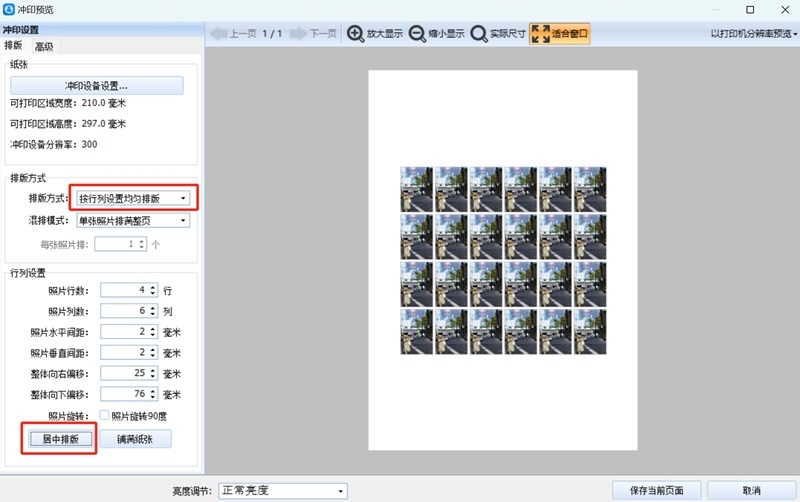
Task: Click the 可打印区域宽度: 210.0 毫米 text
Action: coord(68,103)
